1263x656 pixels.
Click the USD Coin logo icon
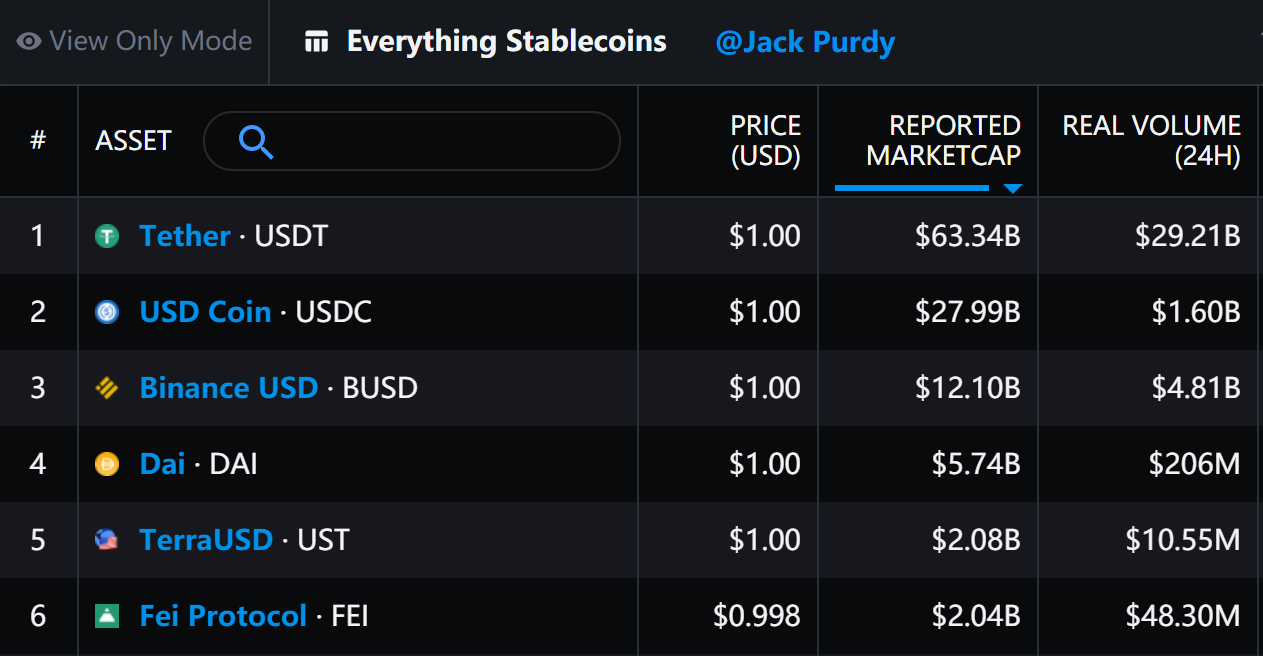click(x=107, y=312)
